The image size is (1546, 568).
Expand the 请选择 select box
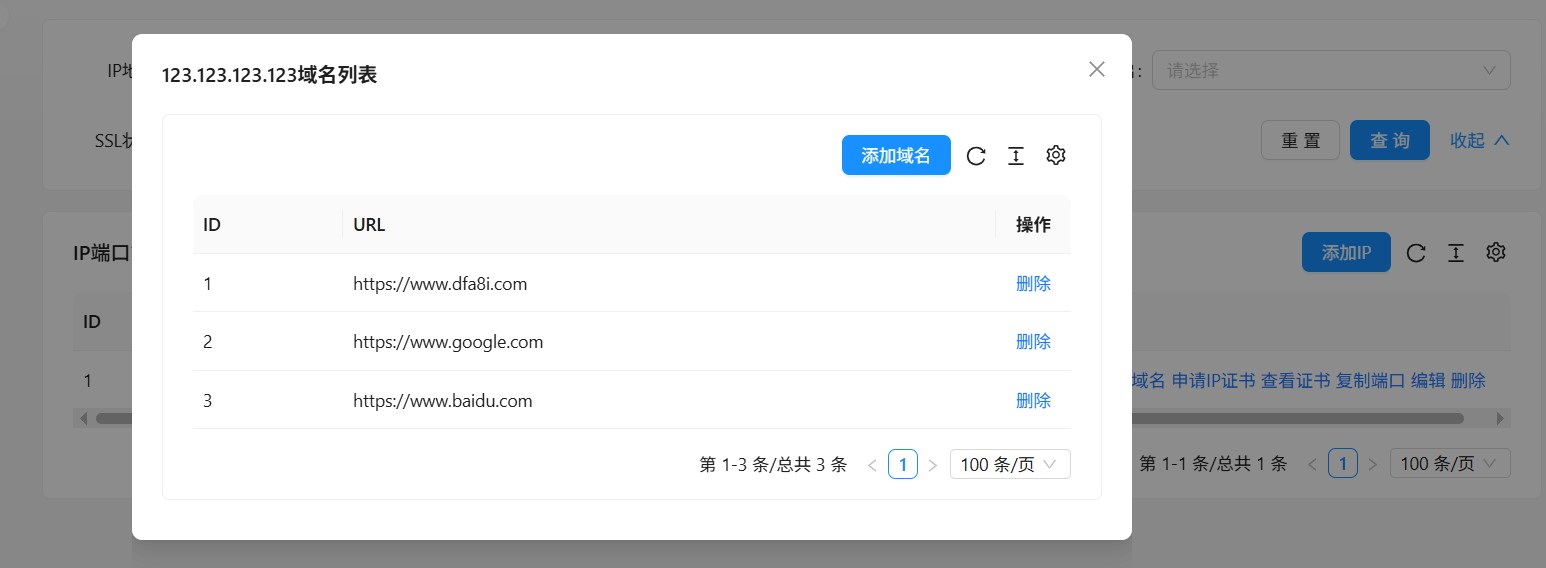(x=1330, y=71)
